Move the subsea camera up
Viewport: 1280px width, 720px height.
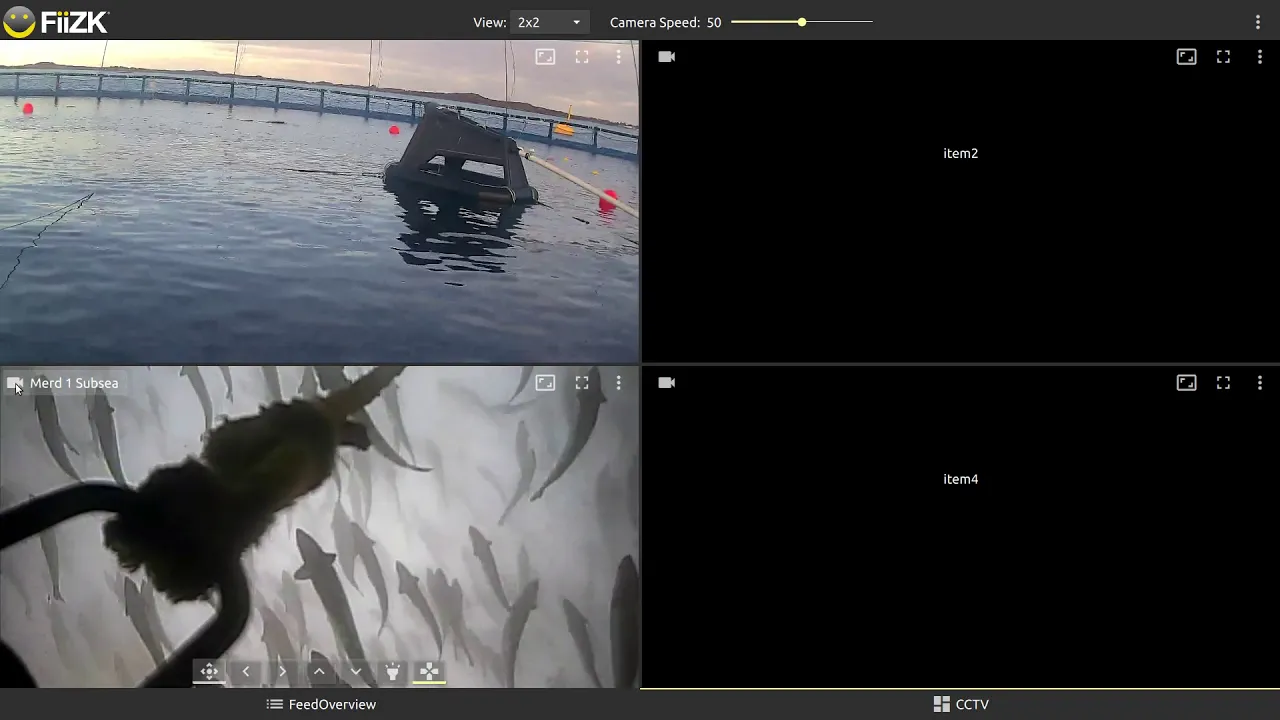click(319, 672)
